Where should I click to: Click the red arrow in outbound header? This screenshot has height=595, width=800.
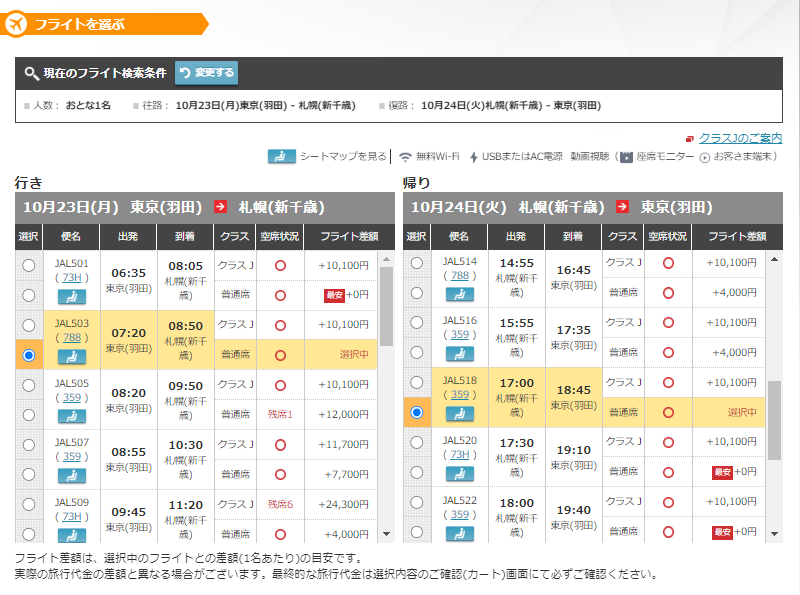point(220,207)
